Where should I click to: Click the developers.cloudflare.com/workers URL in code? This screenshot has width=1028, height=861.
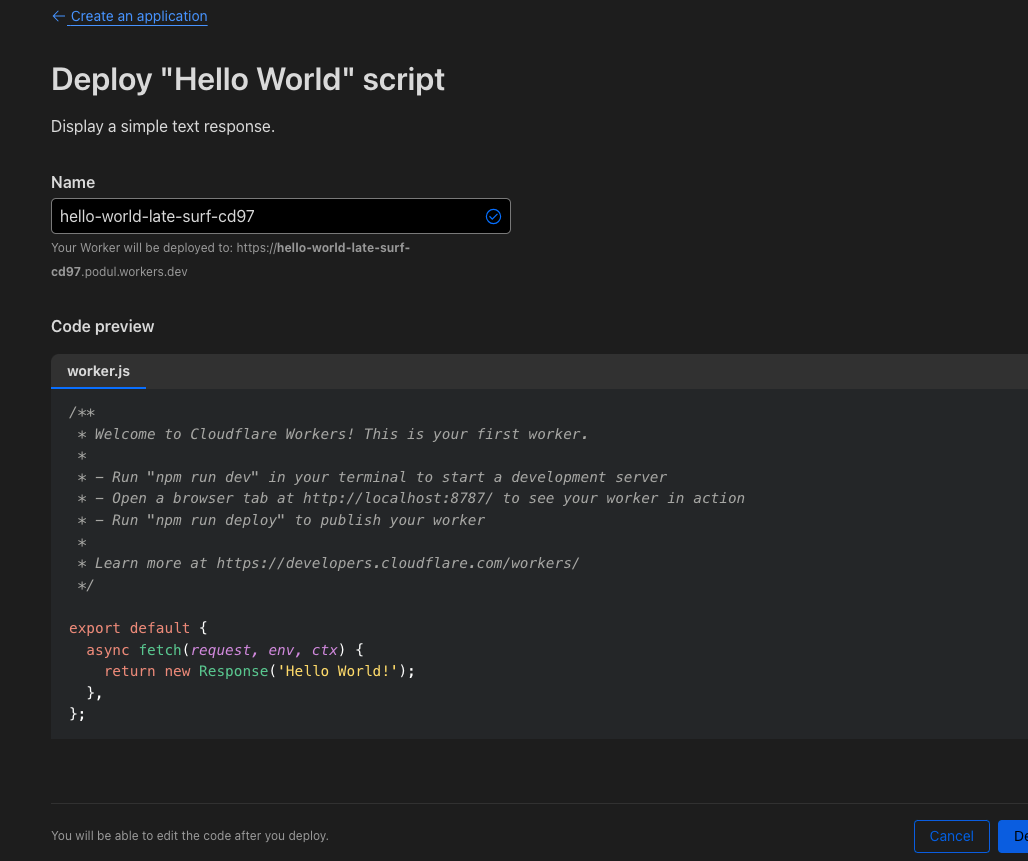pos(397,563)
